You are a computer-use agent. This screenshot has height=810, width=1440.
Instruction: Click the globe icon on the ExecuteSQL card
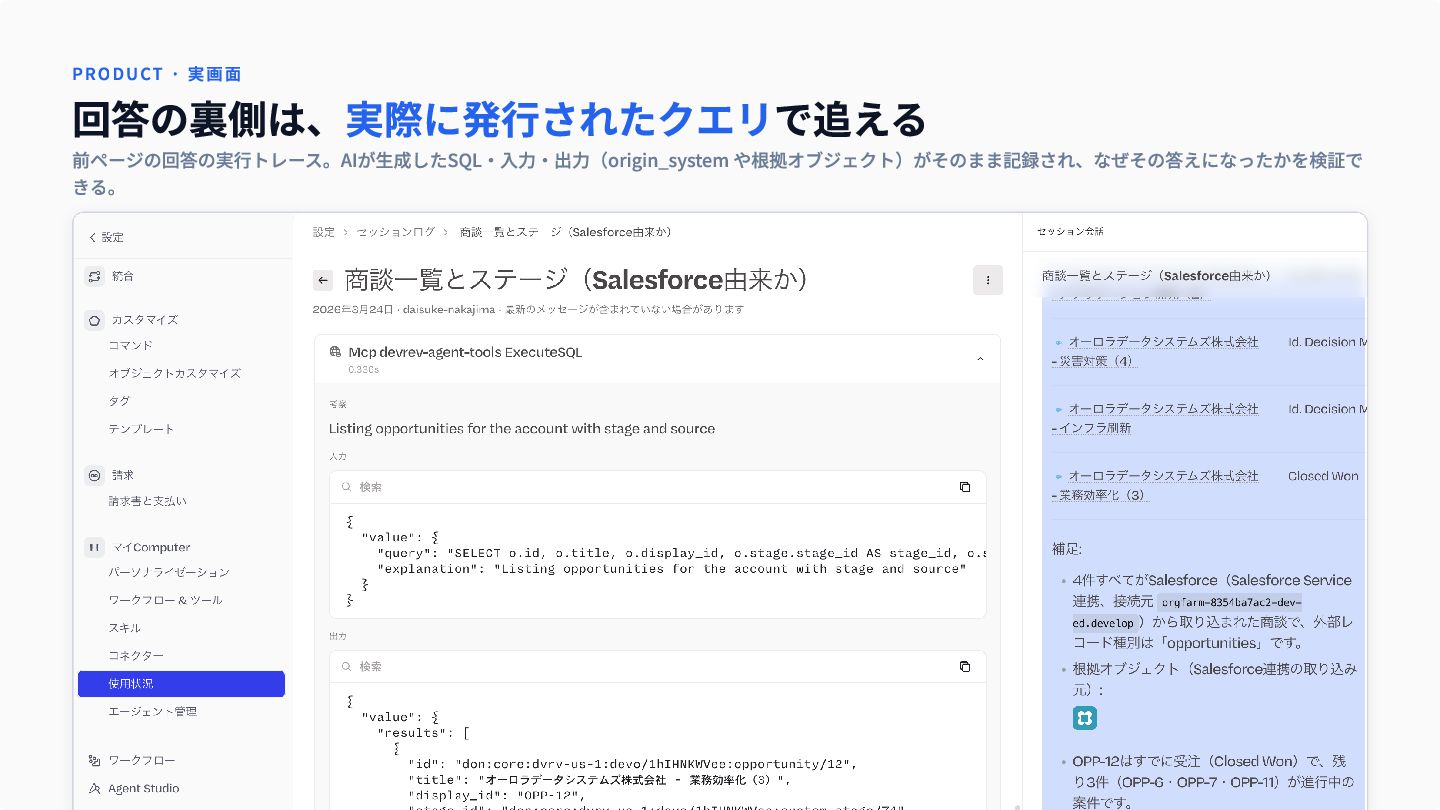coord(335,352)
